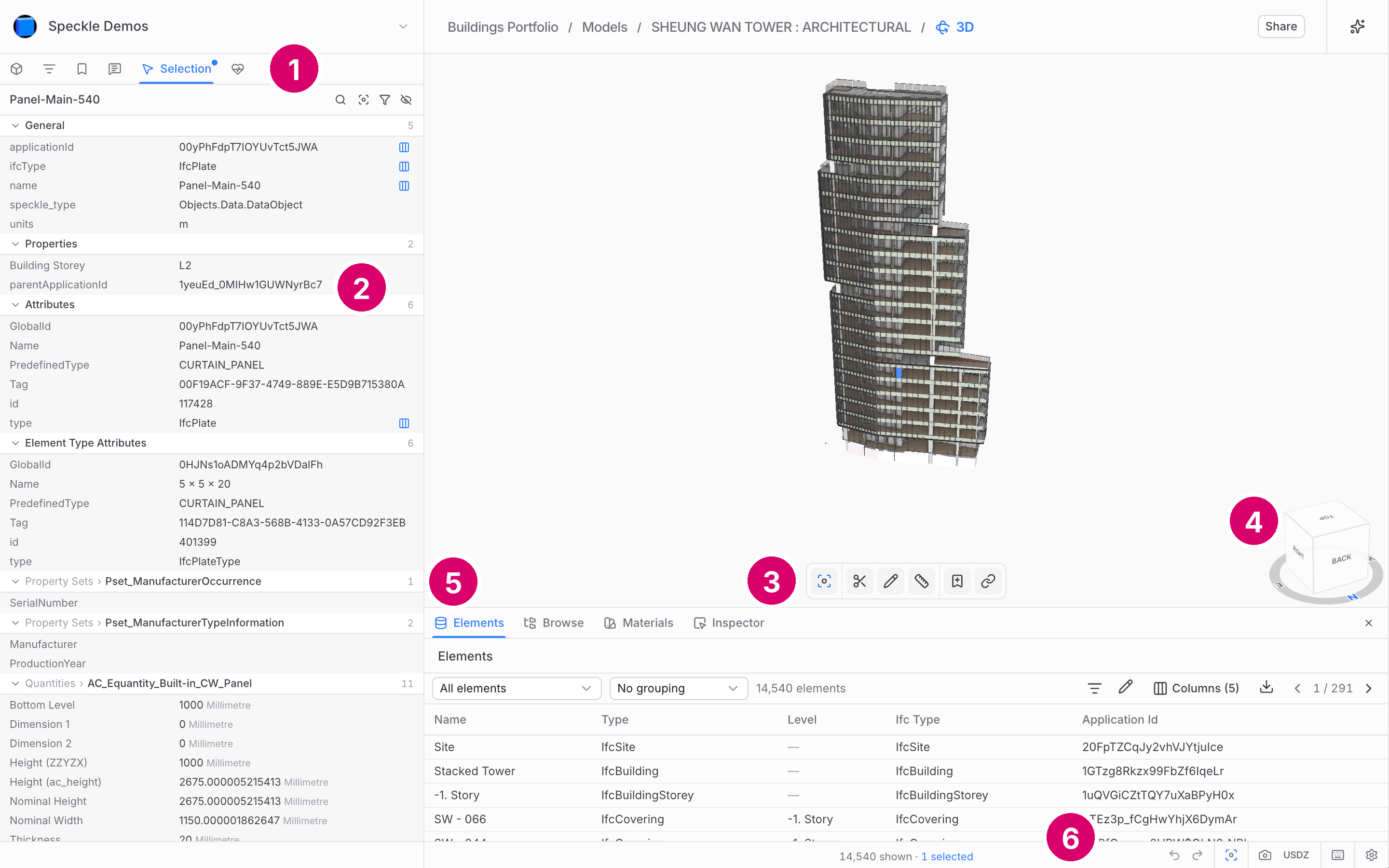This screenshot has width=1389, height=868.
Task: Click the Share button
Action: click(x=1281, y=27)
